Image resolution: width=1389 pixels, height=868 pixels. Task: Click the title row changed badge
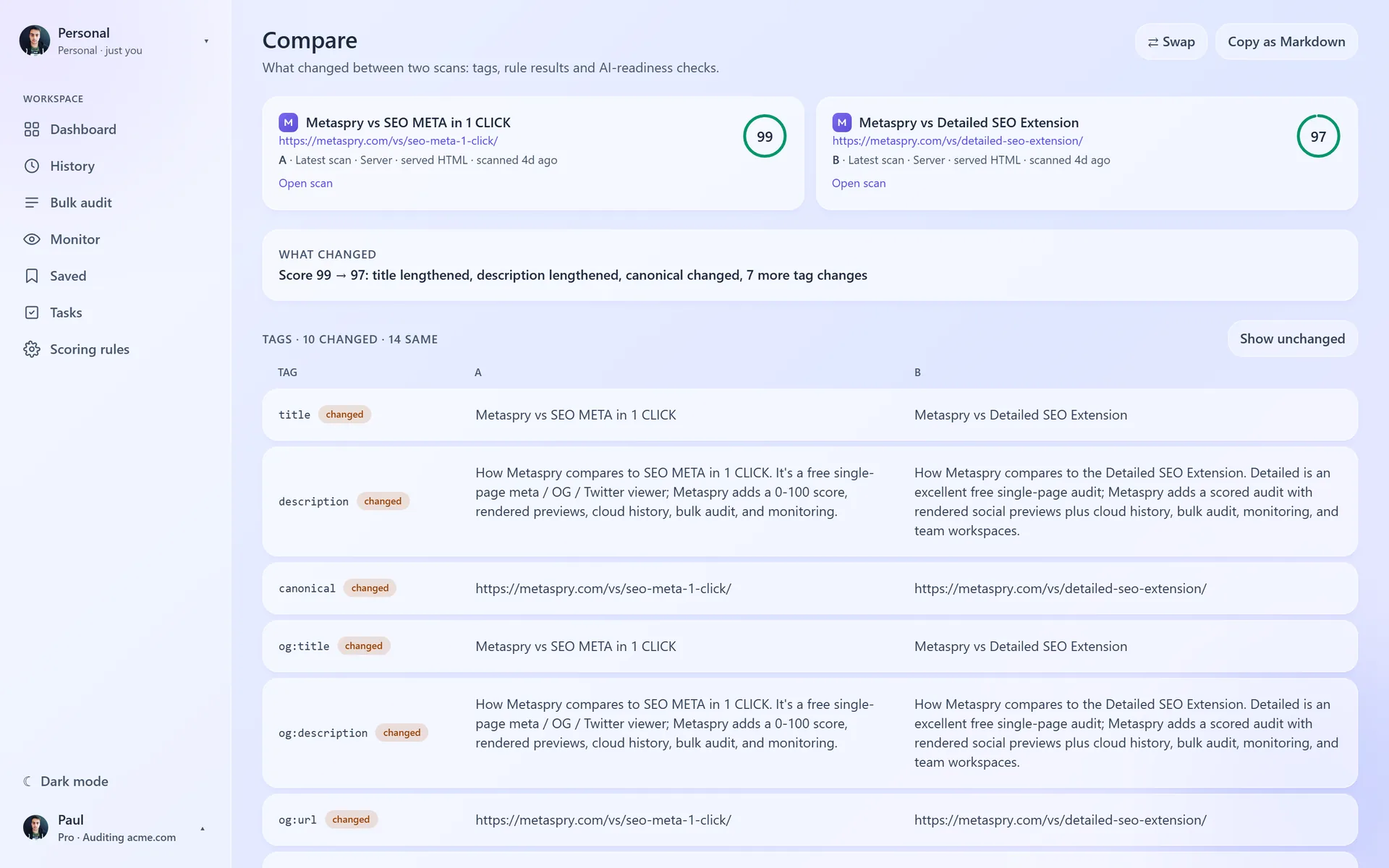[x=344, y=414]
